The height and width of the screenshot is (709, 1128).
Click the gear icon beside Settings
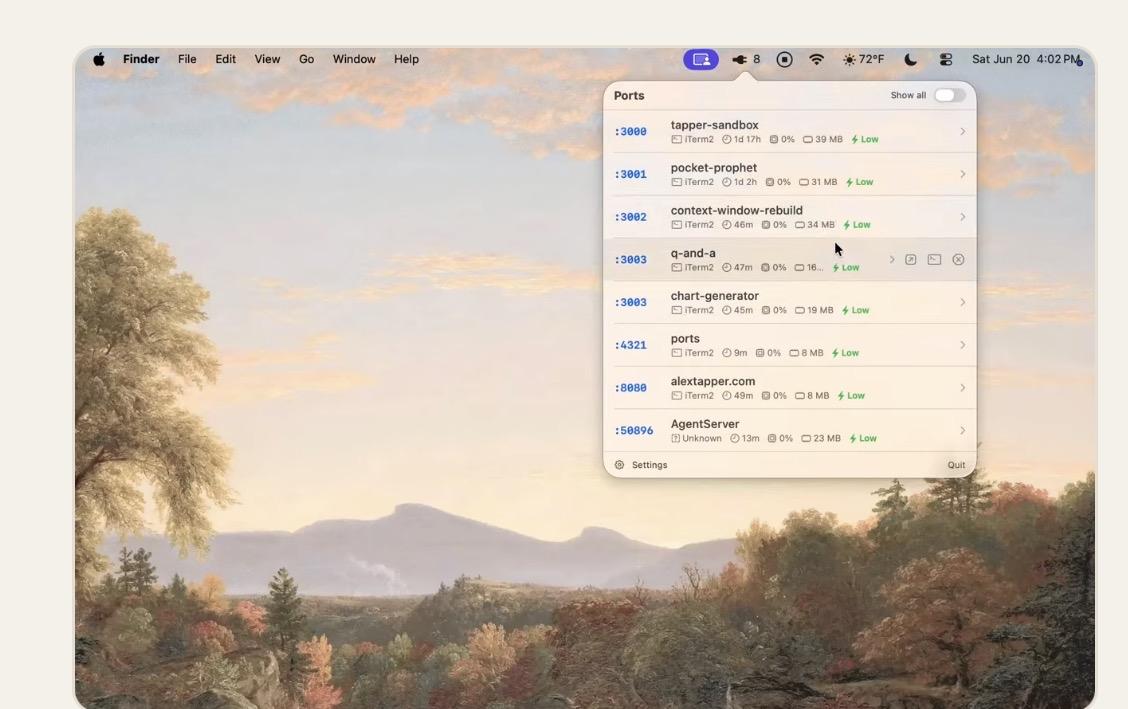click(x=619, y=465)
